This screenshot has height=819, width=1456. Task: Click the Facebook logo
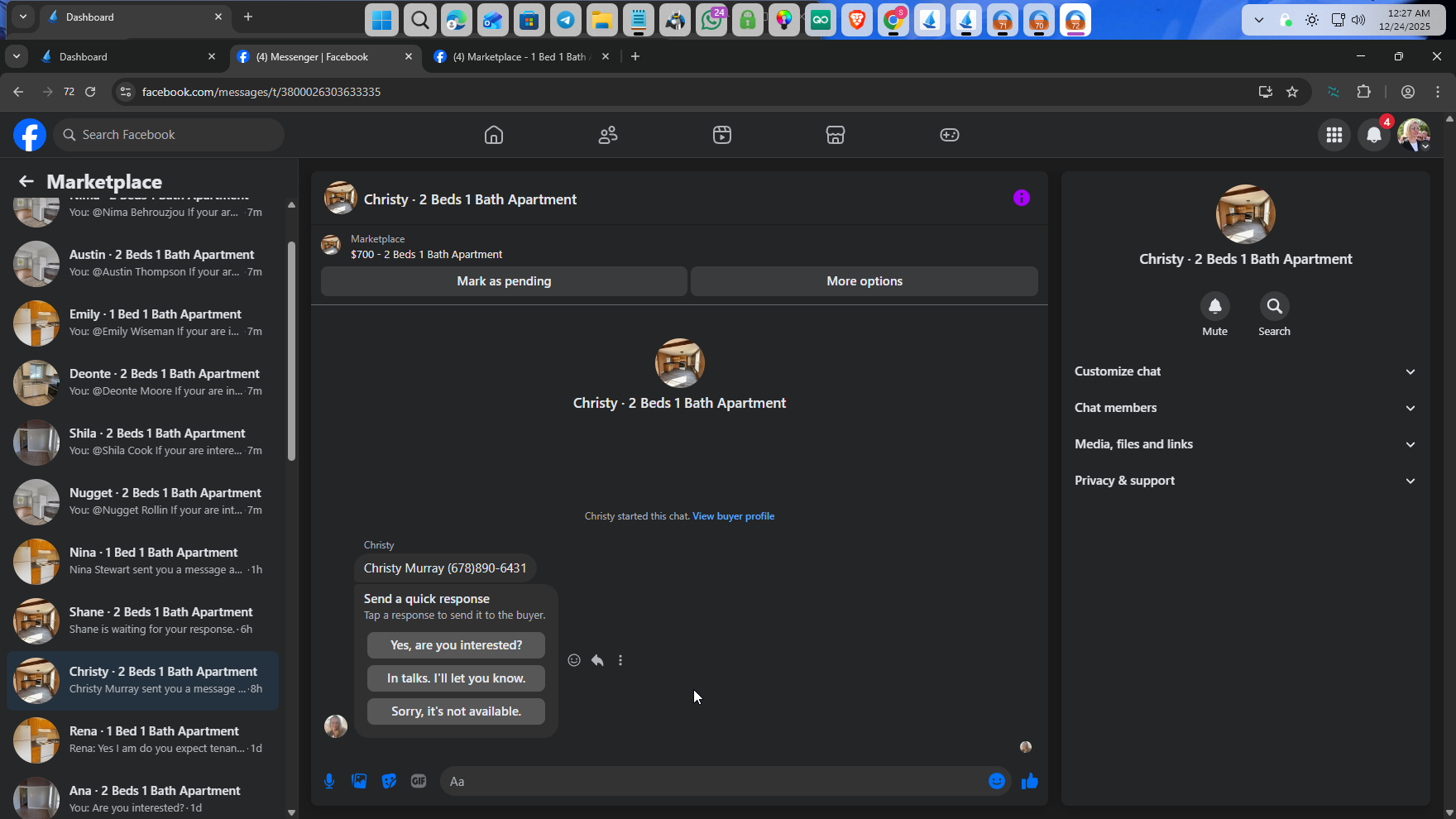pyautogui.click(x=30, y=135)
